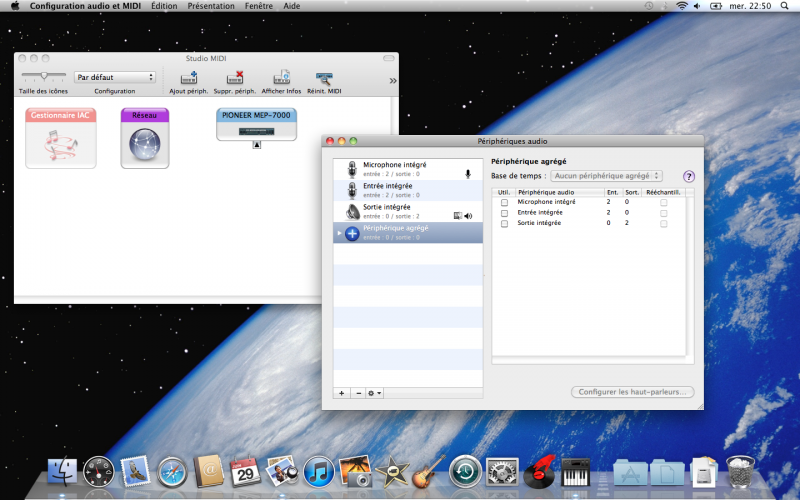Expand the Périphérique agrégé disclosure triangle
Viewport: 800px width, 500px height.
339,232
